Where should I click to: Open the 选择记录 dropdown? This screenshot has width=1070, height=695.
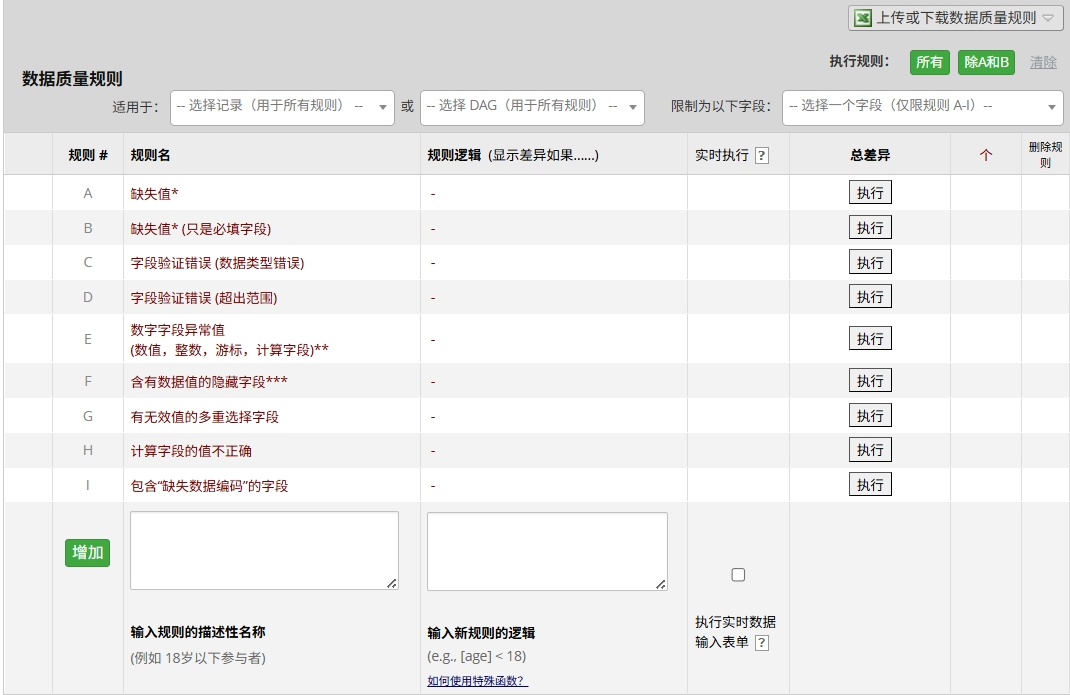pos(283,107)
